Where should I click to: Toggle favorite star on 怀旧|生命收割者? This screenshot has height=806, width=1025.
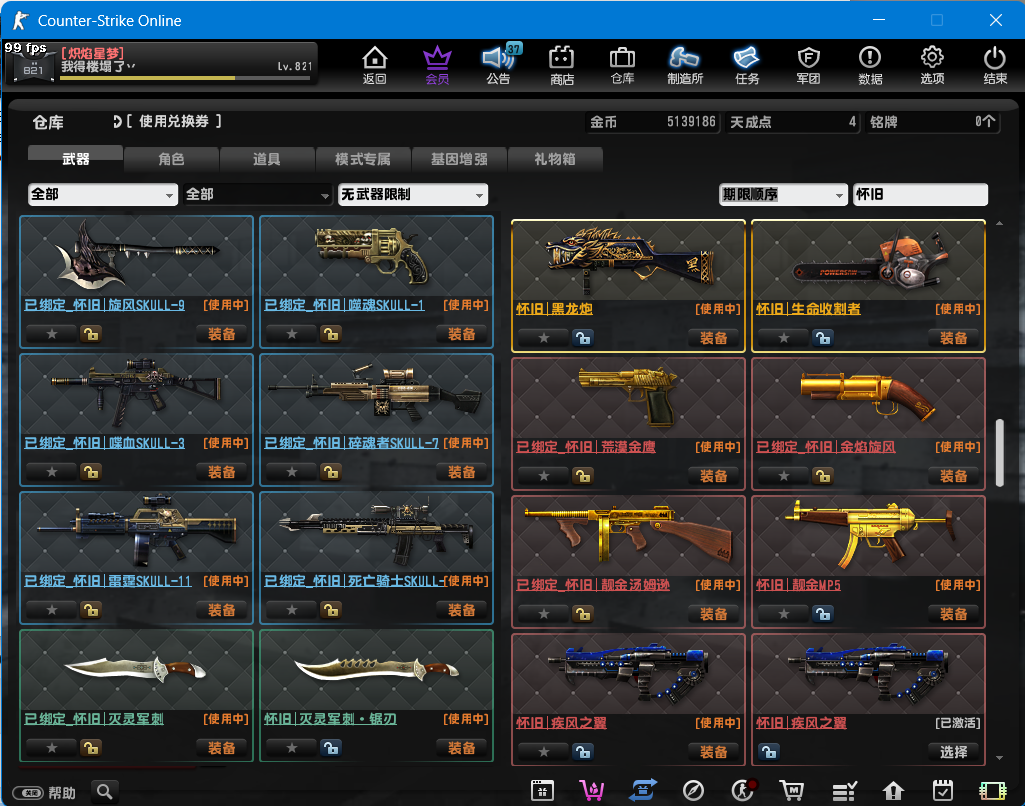click(784, 338)
